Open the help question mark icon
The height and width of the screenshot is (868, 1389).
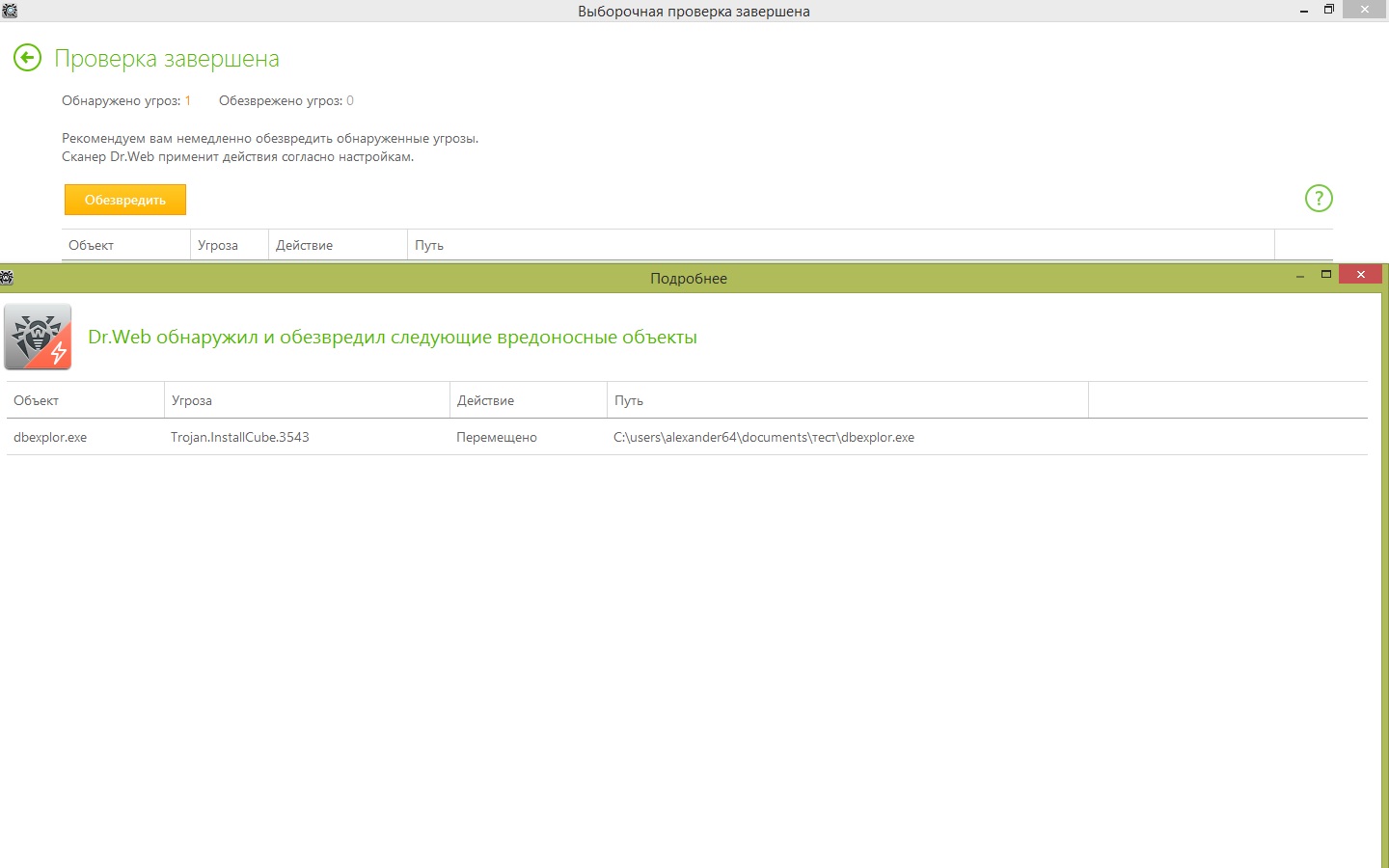(1319, 198)
